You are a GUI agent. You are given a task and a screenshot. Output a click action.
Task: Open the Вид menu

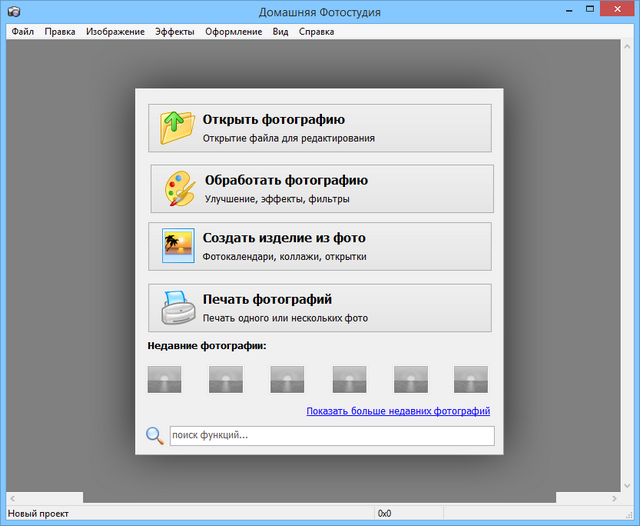(281, 32)
